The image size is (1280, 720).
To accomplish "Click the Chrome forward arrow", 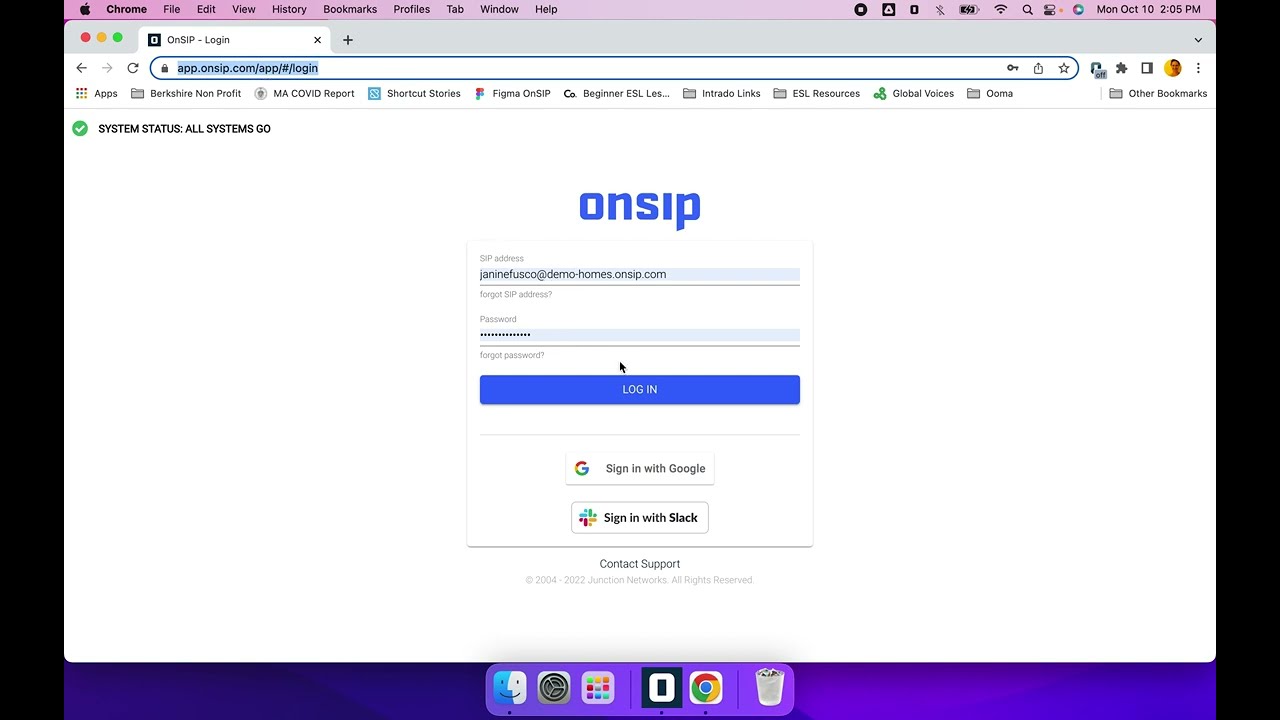I will click(x=107, y=68).
